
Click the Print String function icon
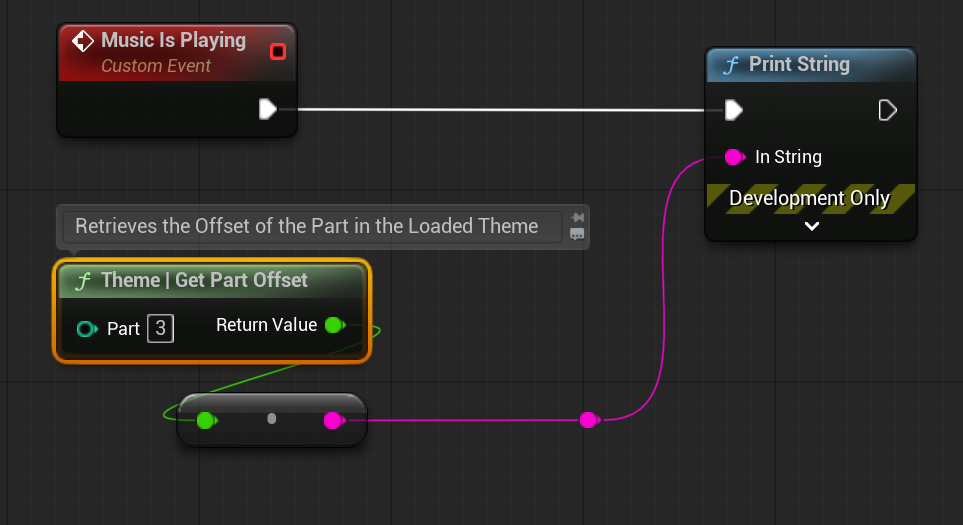730,65
